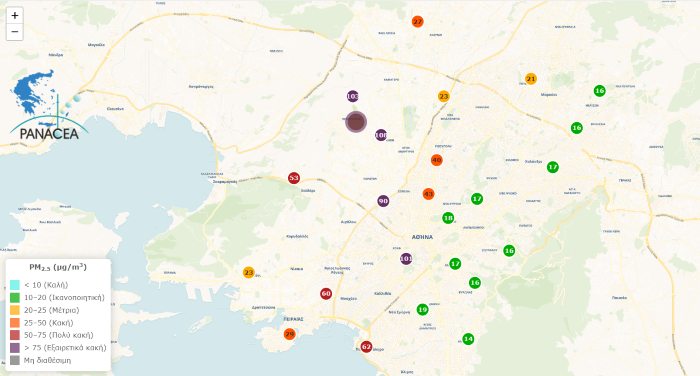Click the yellow '20–25 (Μέτριο)' legend swatch
Screen dimensions: 700x376
click(15, 310)
